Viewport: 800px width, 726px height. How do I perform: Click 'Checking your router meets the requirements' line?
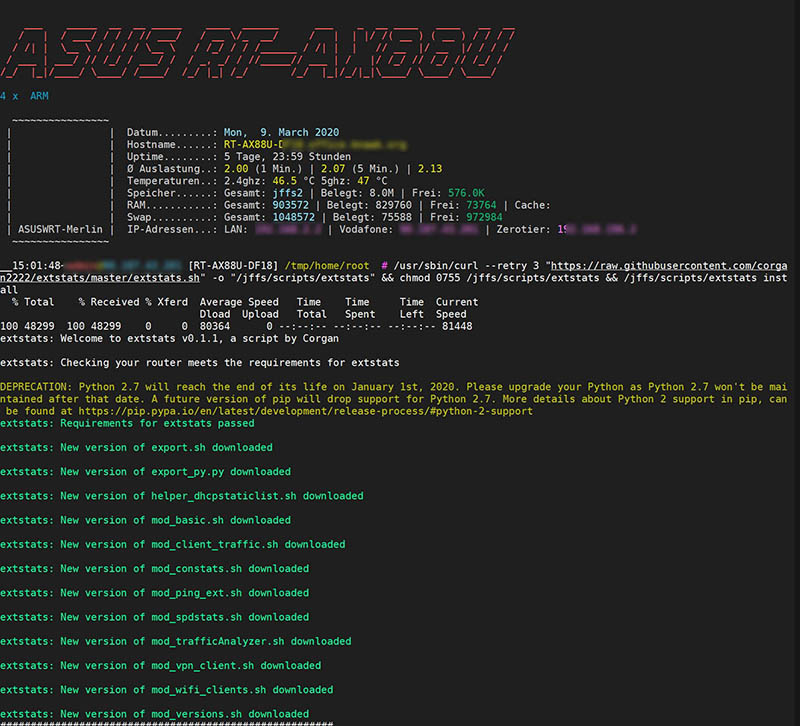click(x=199, y=363)
